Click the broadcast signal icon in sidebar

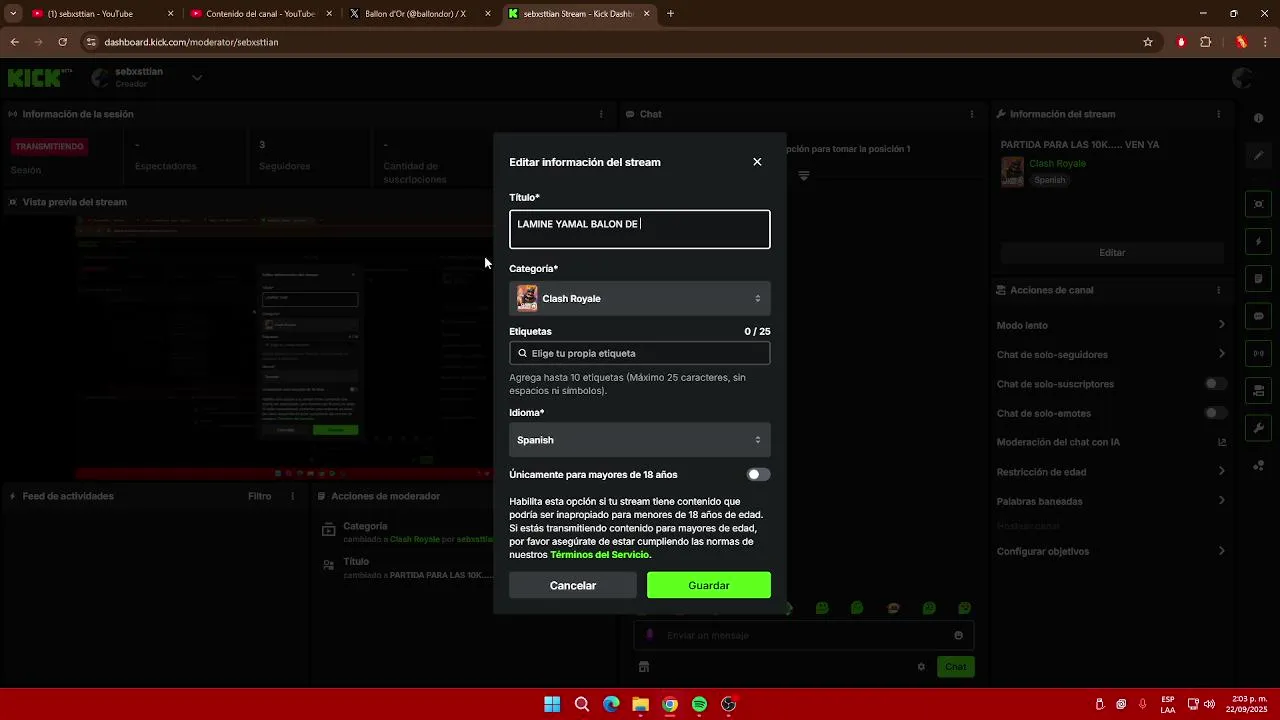pos(1259,353)
